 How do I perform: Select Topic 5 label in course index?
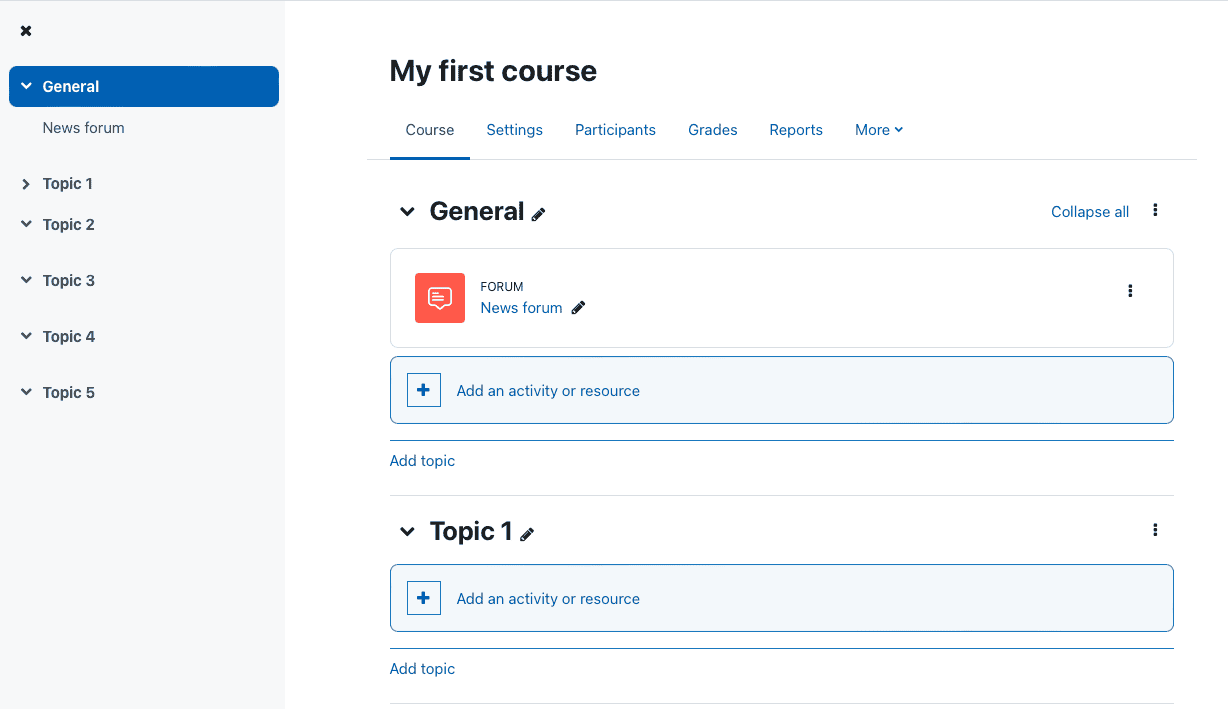(x=69, y=393)
